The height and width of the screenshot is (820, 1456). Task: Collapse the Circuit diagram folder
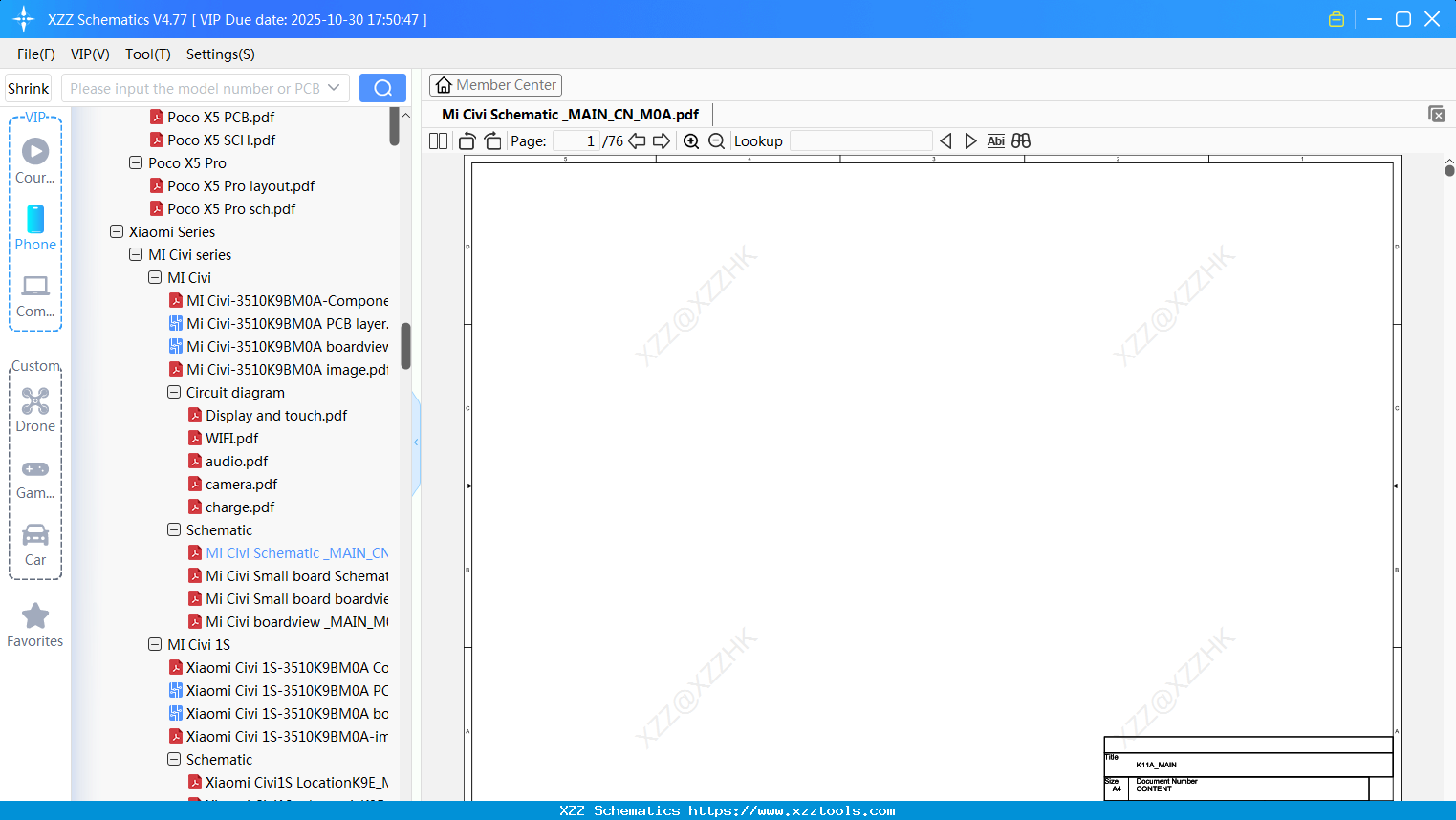point(174,393)
